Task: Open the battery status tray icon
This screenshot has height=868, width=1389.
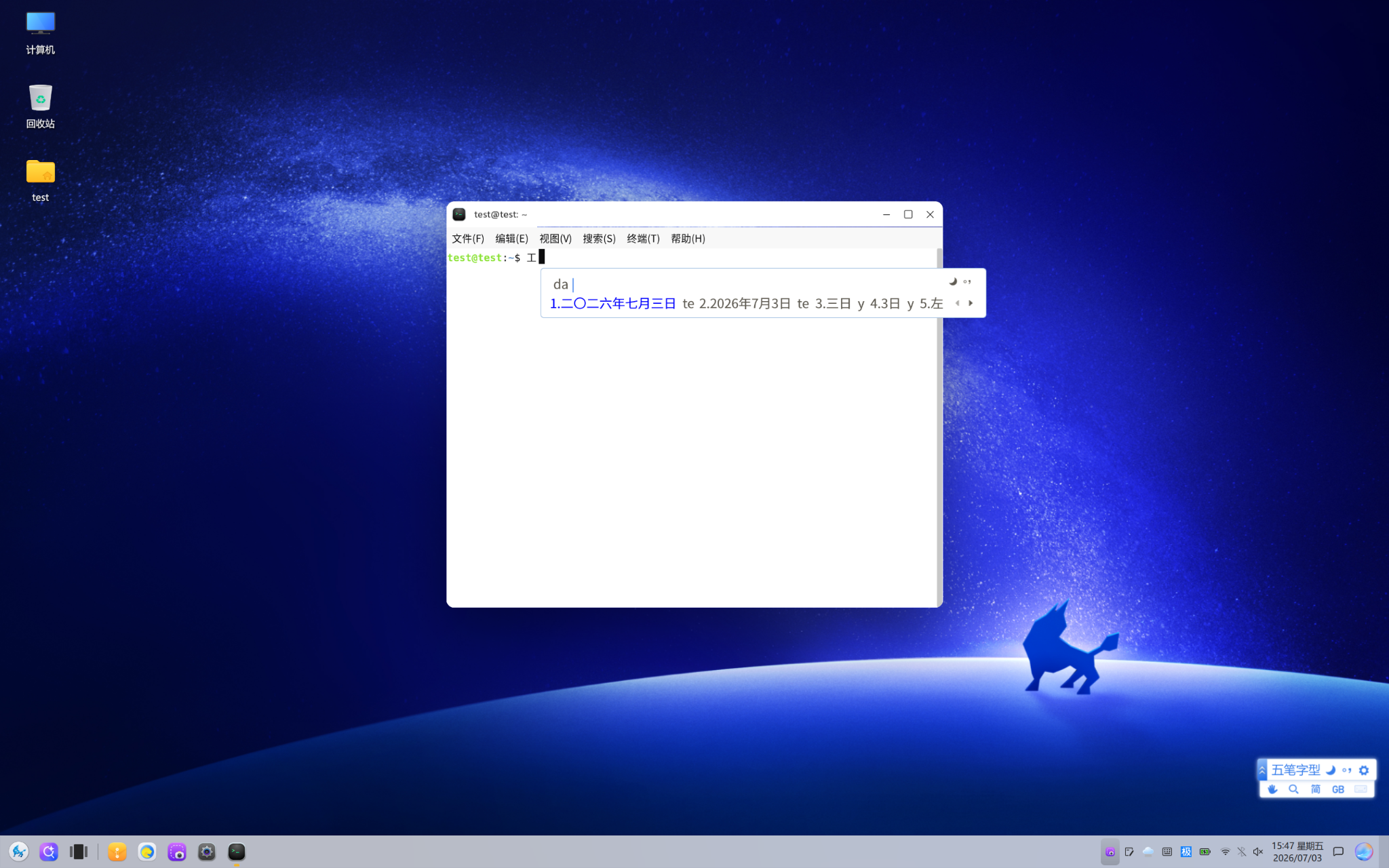Action: [x=1205, y=852]
